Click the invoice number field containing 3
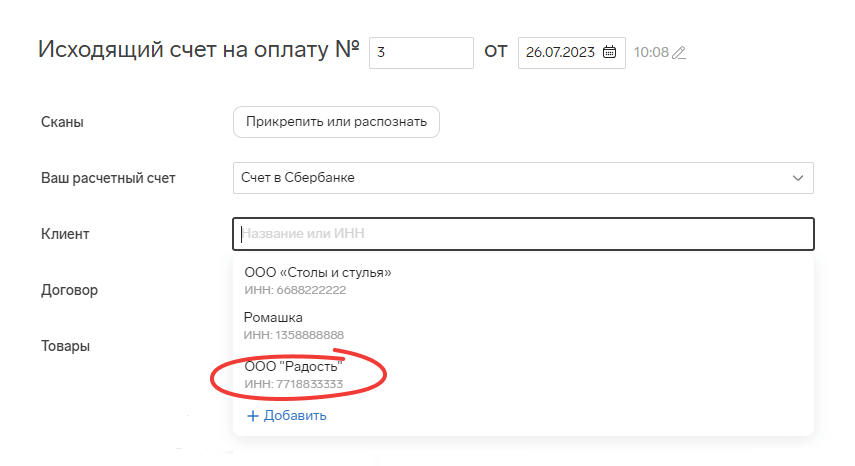This screenshot has height=466, width=855. (x=421, y=53)
